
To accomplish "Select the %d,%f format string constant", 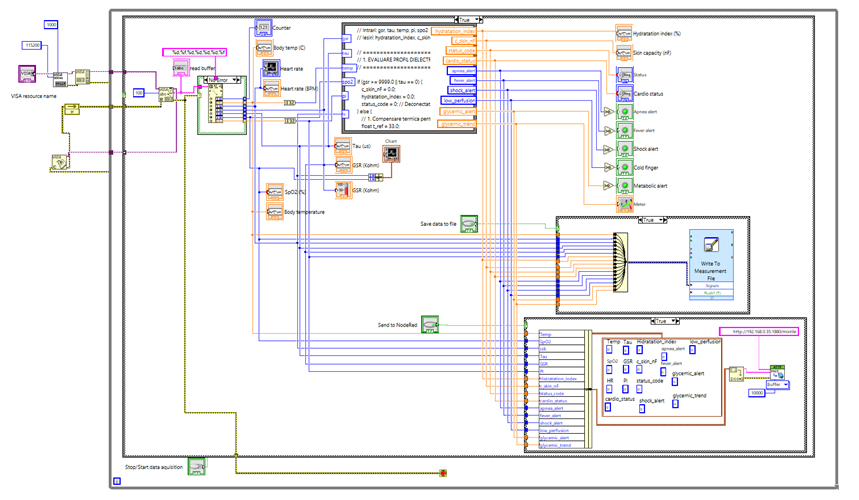I will [194, 53].
